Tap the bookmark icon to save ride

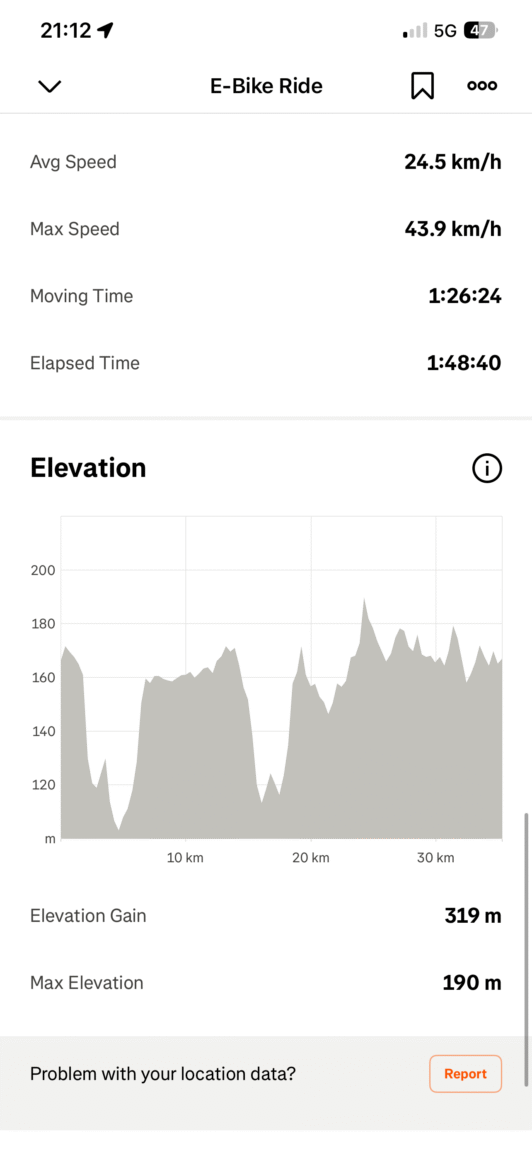point(422,86)
